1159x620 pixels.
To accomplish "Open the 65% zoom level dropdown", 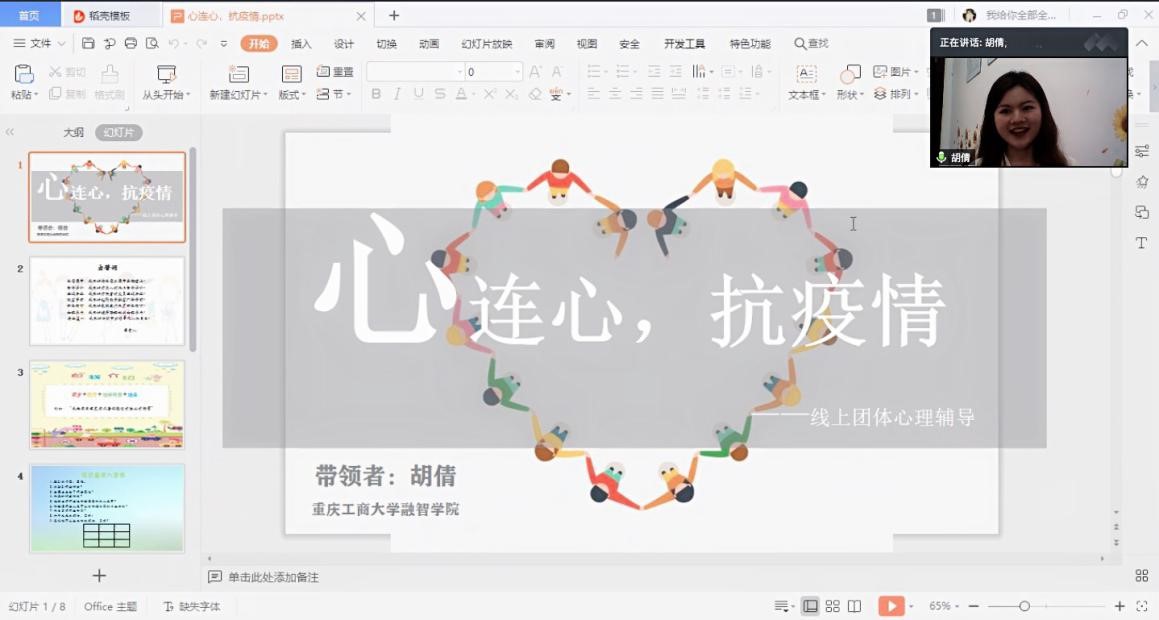I will [944, 606].
